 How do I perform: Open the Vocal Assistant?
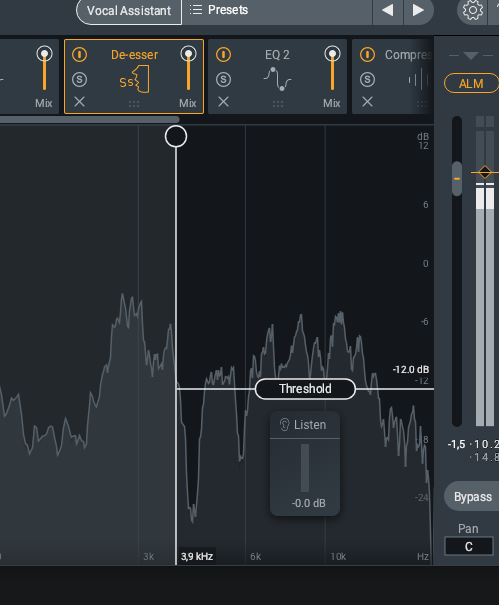pyautogui.click(x=129, y=11)
